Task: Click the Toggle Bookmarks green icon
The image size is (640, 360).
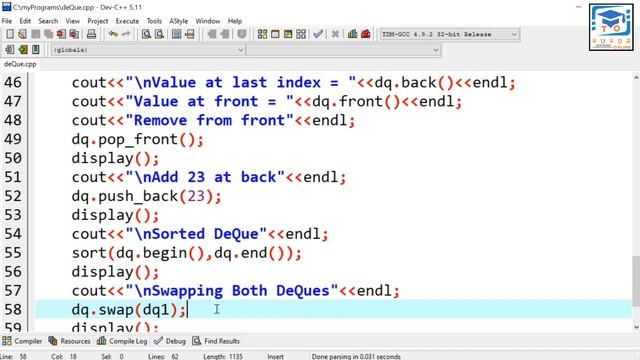Action: coord(23,50)
